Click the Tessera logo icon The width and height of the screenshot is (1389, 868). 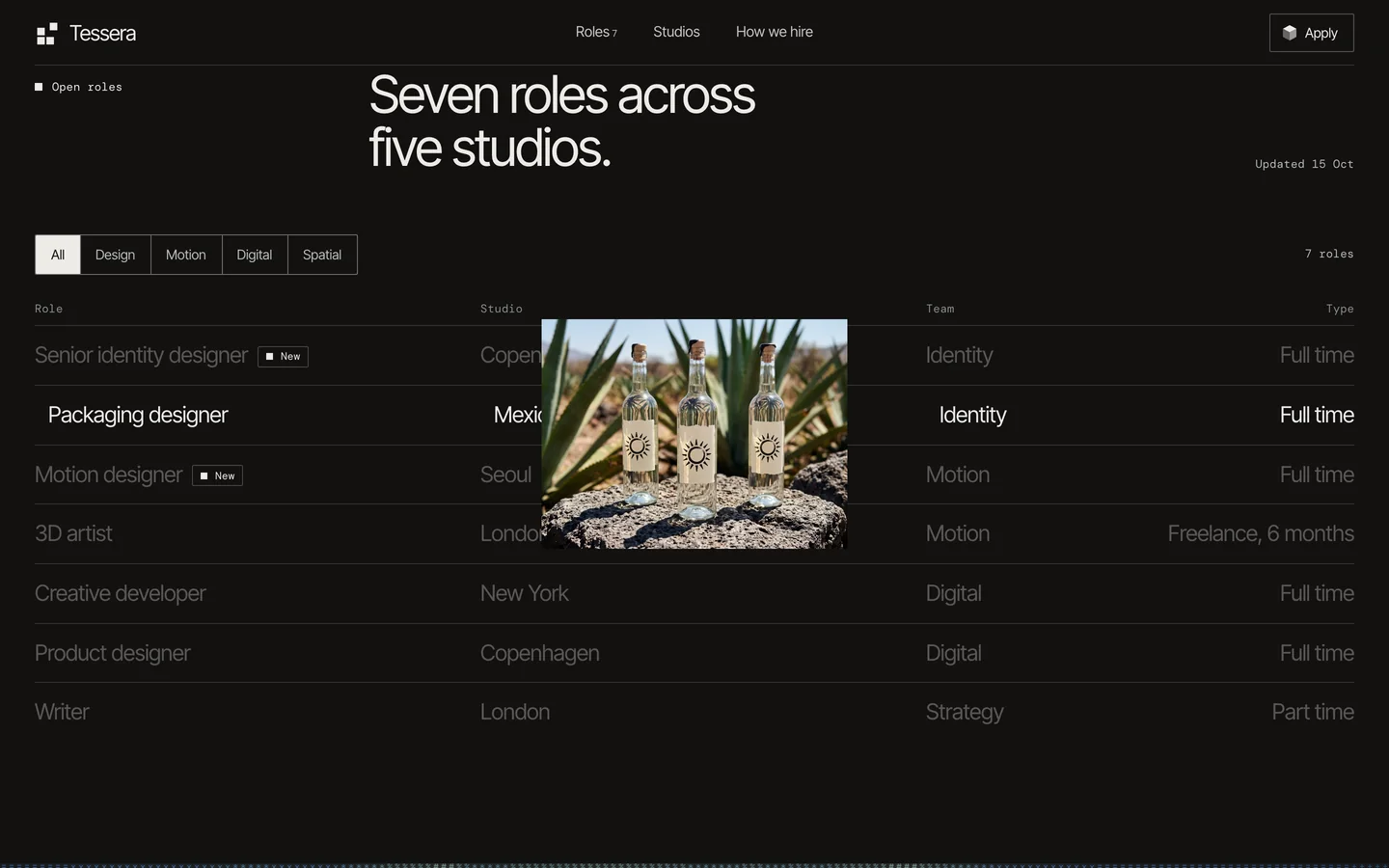46,34
